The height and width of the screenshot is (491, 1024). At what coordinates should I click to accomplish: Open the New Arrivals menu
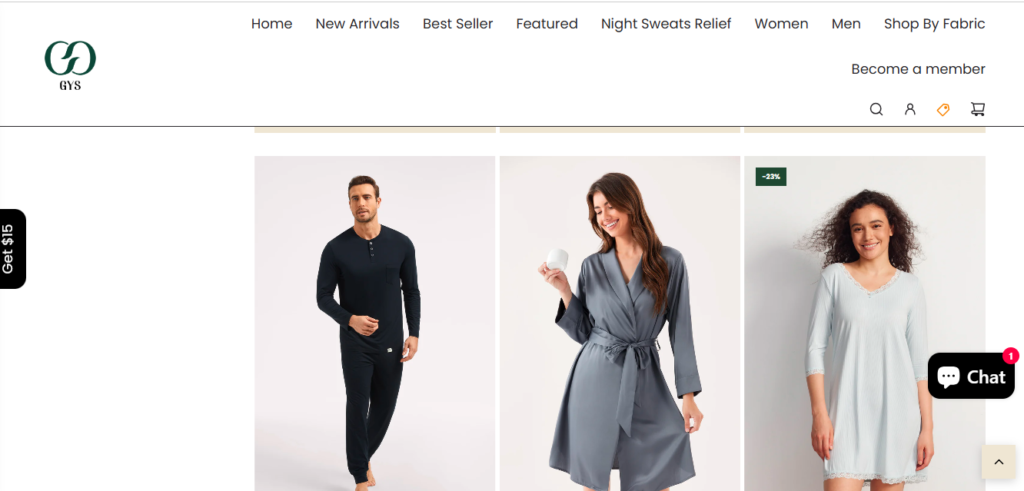tap(357, 24)
